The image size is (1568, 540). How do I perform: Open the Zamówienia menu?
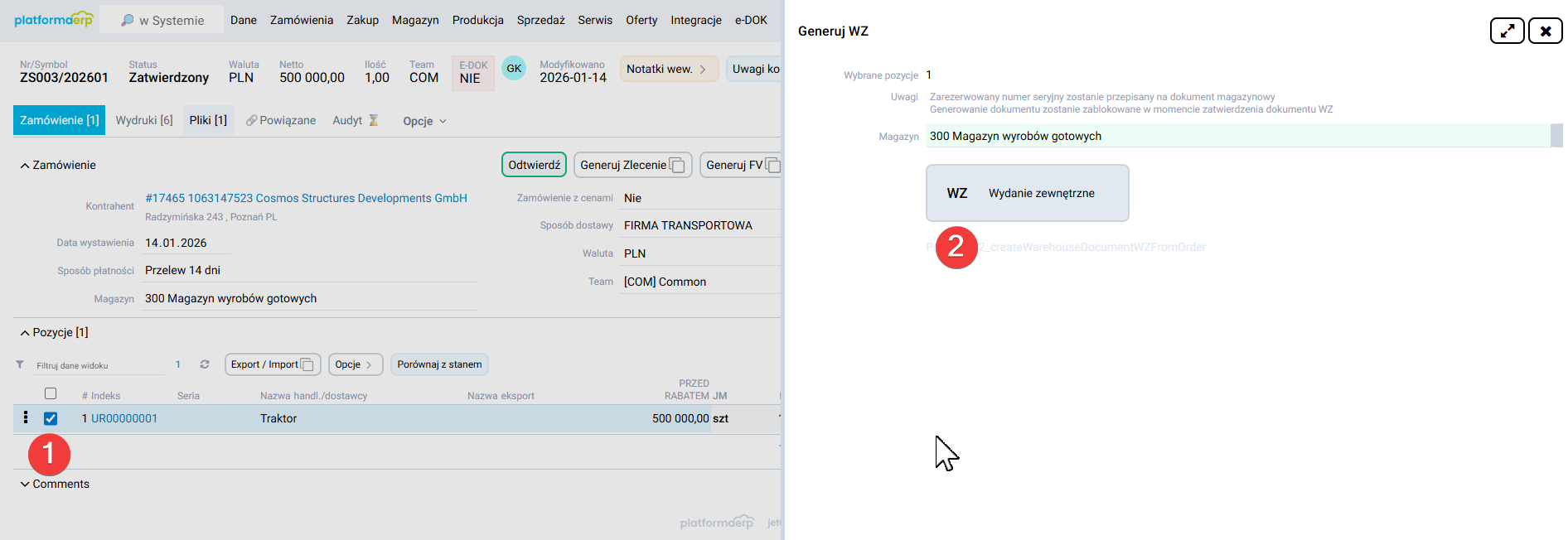[x=302, y=20]
